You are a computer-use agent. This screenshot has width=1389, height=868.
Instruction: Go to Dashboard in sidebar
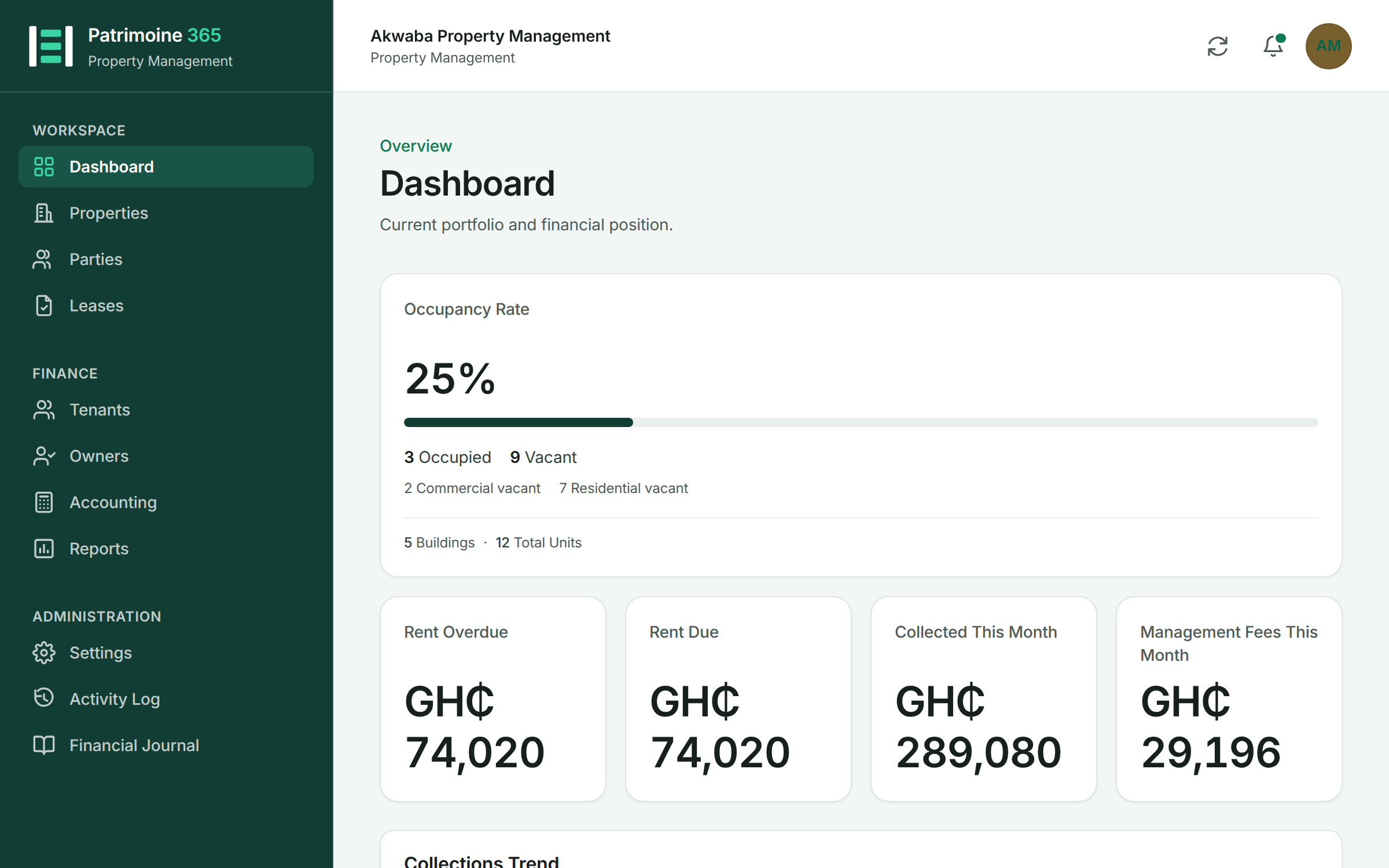point(166,167)
